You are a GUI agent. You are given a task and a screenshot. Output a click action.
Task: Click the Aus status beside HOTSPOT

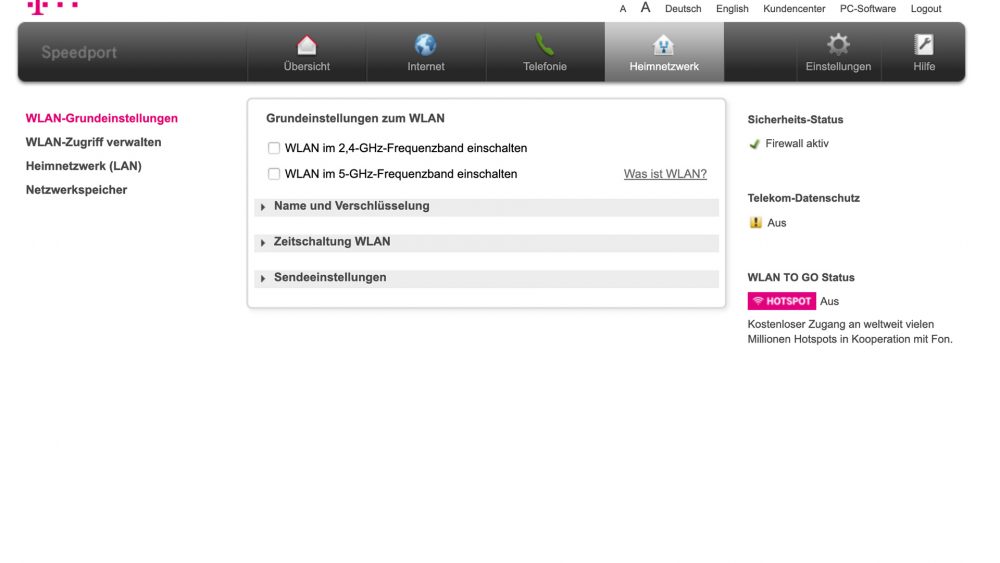pyautogui.click(x=829, y=302)
